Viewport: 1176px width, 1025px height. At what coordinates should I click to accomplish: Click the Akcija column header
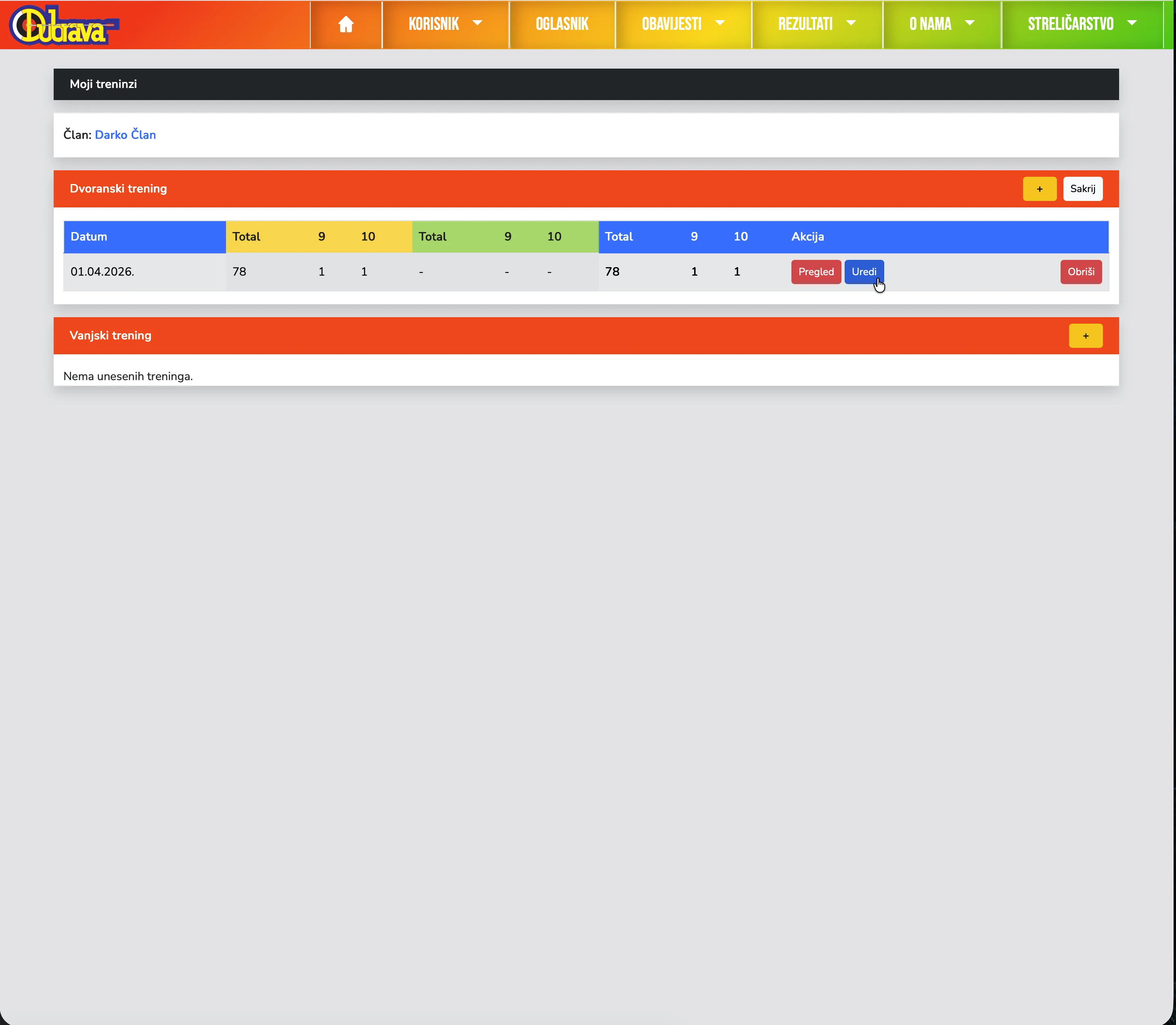(x=807, y=237)
